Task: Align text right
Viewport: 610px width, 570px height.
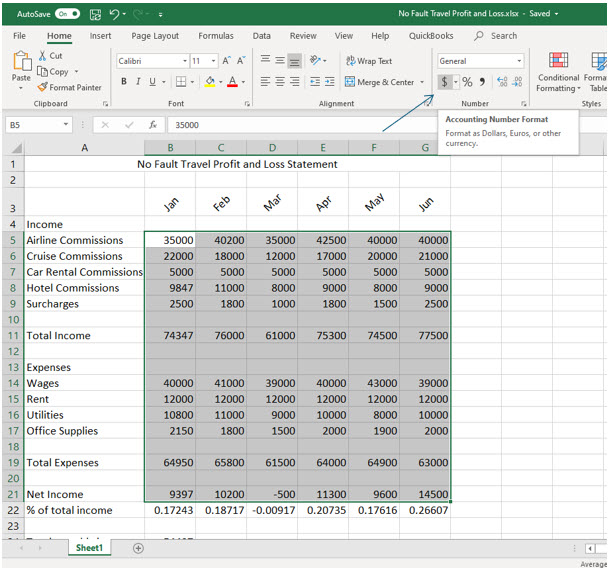Action: tap(294, 81)
